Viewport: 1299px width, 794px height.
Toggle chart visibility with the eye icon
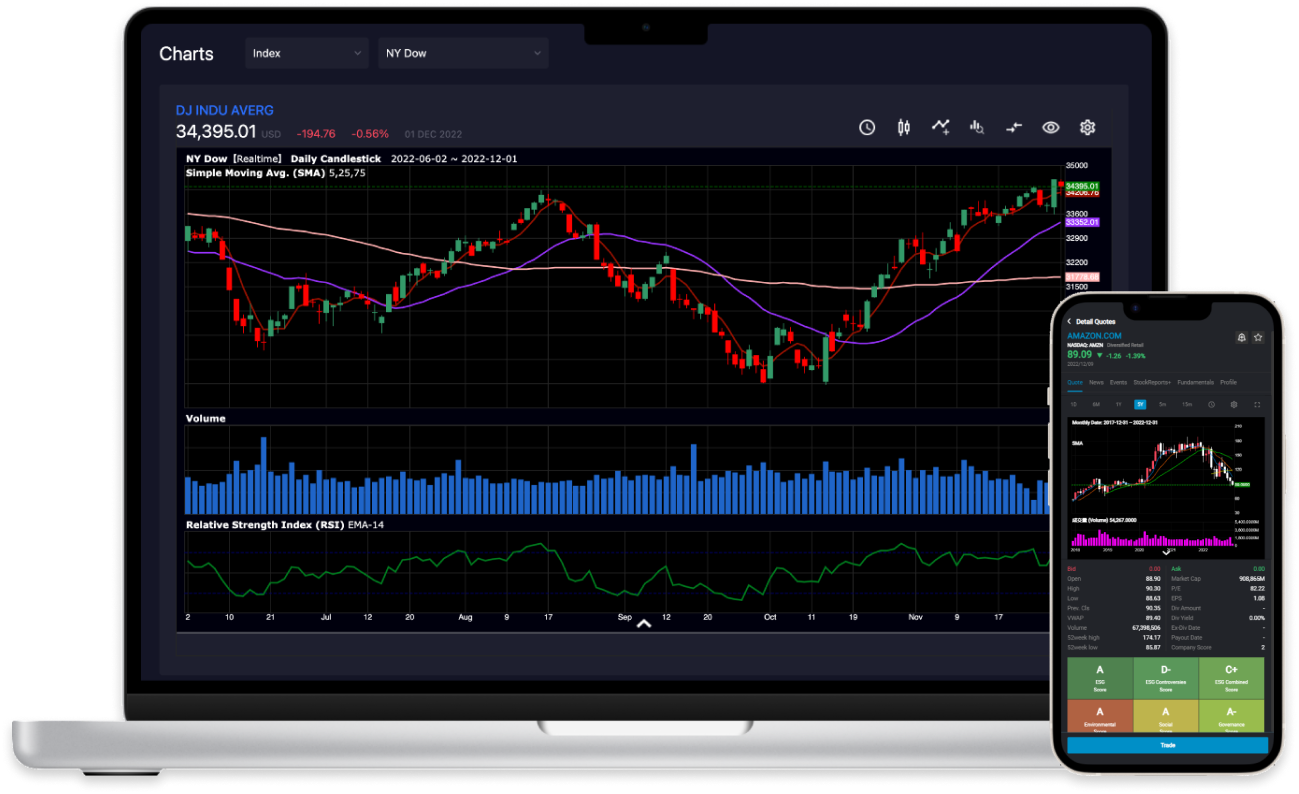1050,127
